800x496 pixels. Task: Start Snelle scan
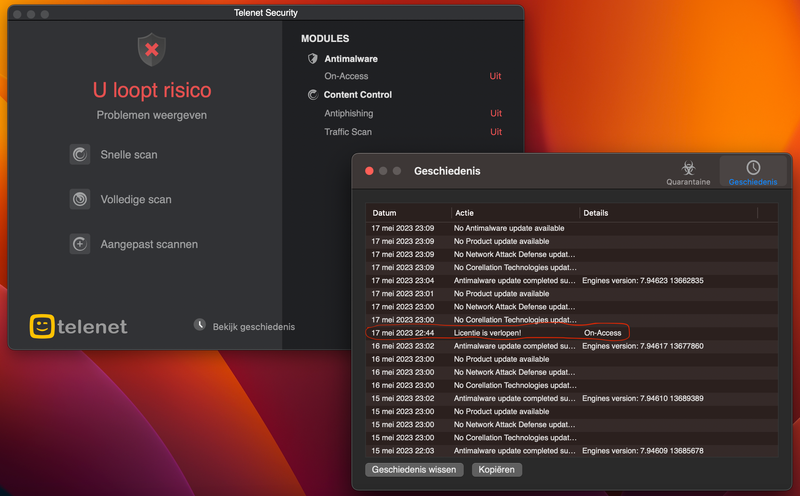(x=129, y=155)
